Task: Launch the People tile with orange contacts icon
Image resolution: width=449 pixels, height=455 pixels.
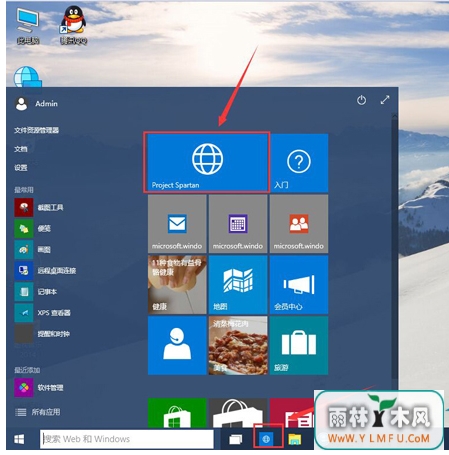Action: point(299,224)
